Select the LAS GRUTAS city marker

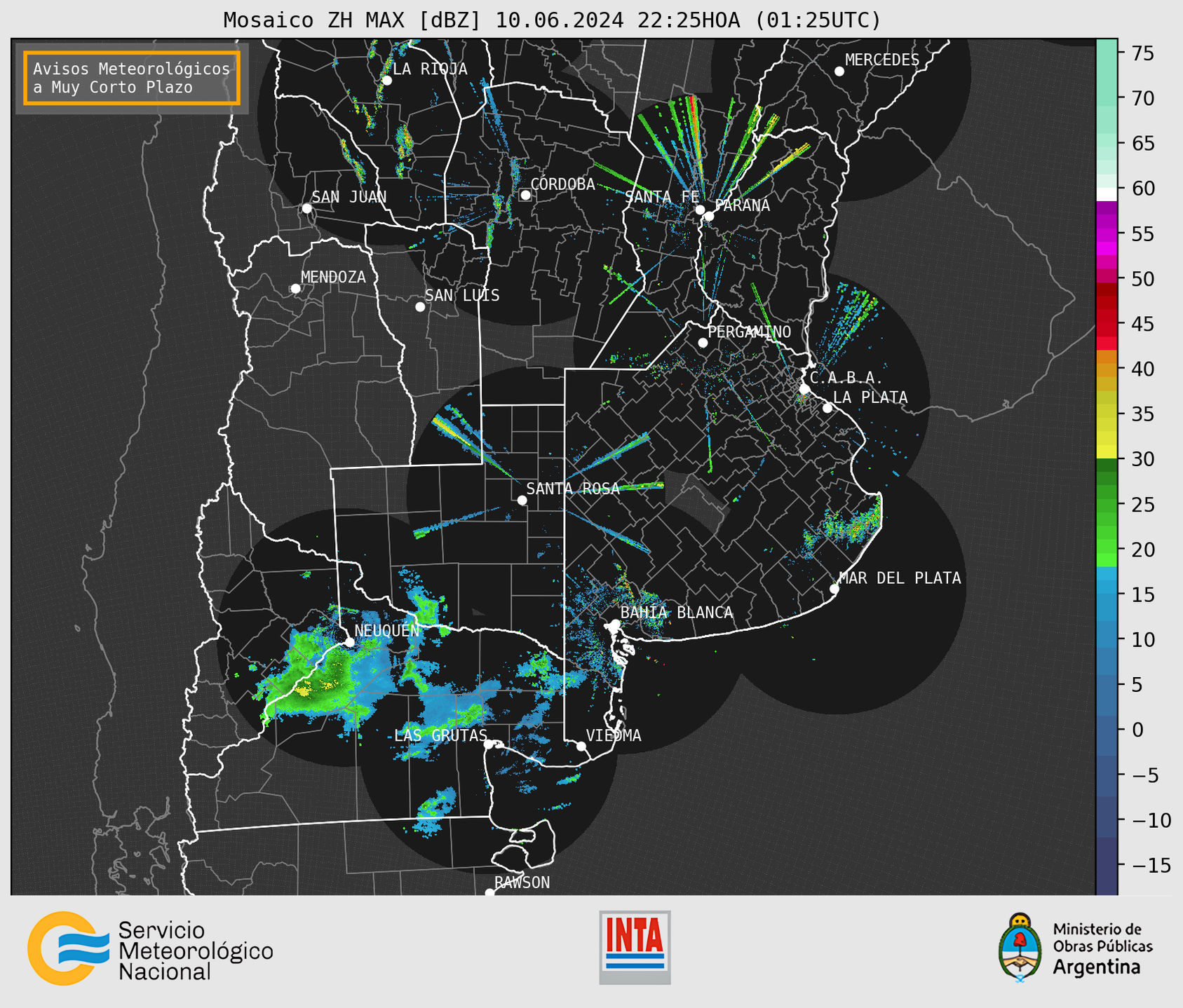(489, 744)
